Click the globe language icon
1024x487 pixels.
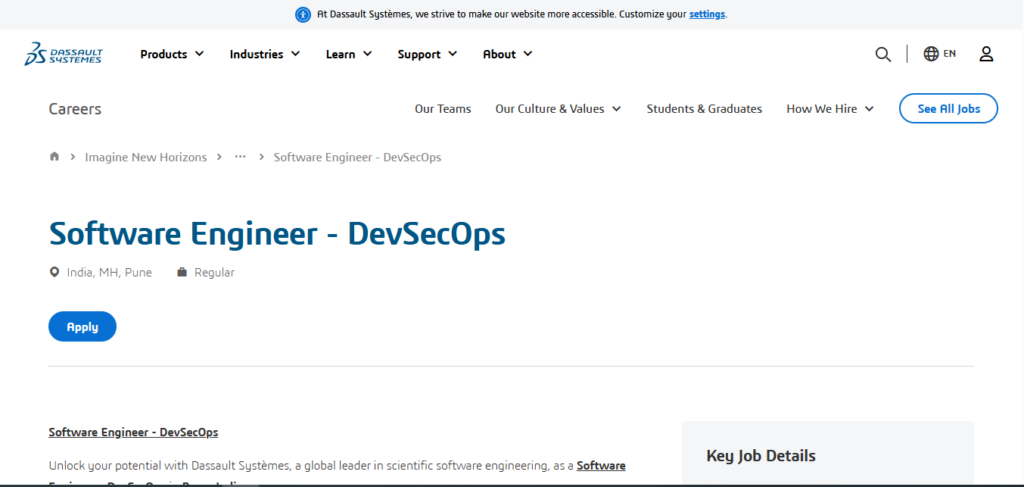tap(931, 54)
